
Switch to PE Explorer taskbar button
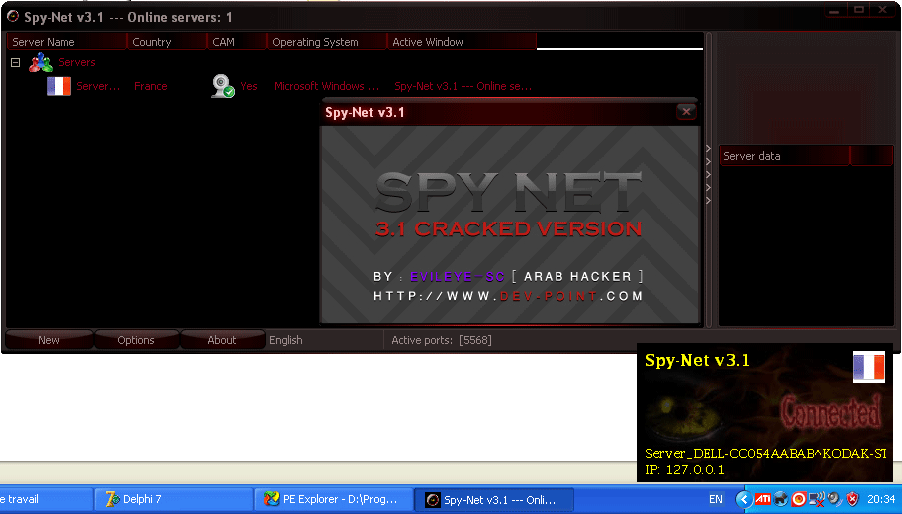[334, 499]
